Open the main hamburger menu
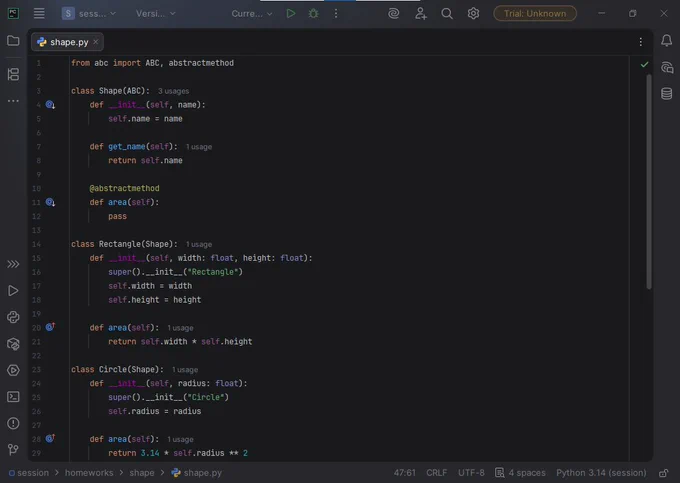 pyautogui.click(x=39, y=13)
